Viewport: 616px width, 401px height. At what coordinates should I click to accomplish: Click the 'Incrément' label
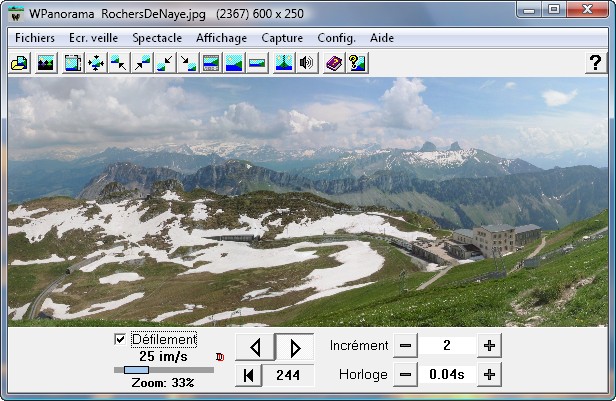pos(359,346)
